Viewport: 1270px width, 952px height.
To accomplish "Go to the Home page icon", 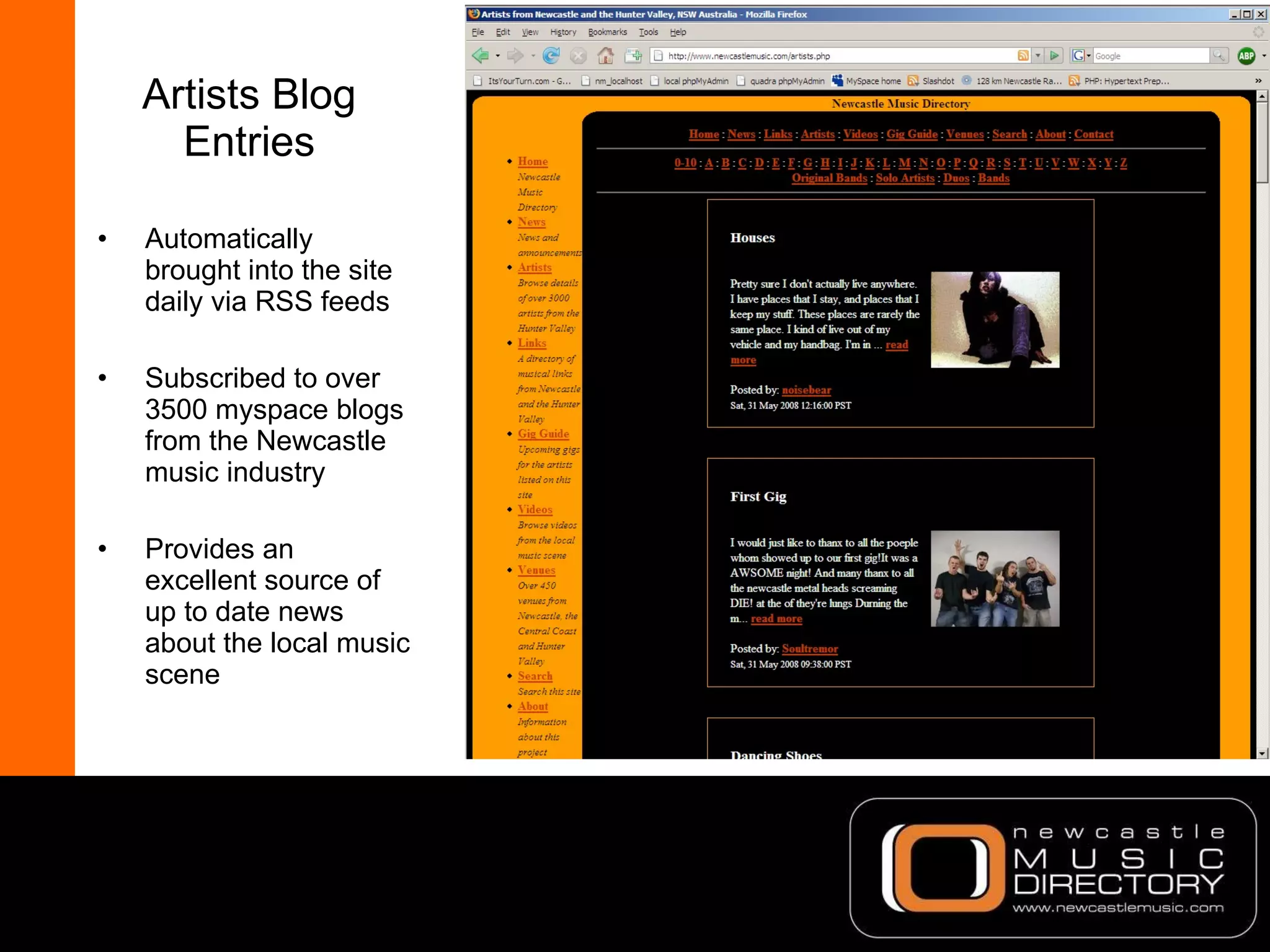I will (x=605, y=56).
